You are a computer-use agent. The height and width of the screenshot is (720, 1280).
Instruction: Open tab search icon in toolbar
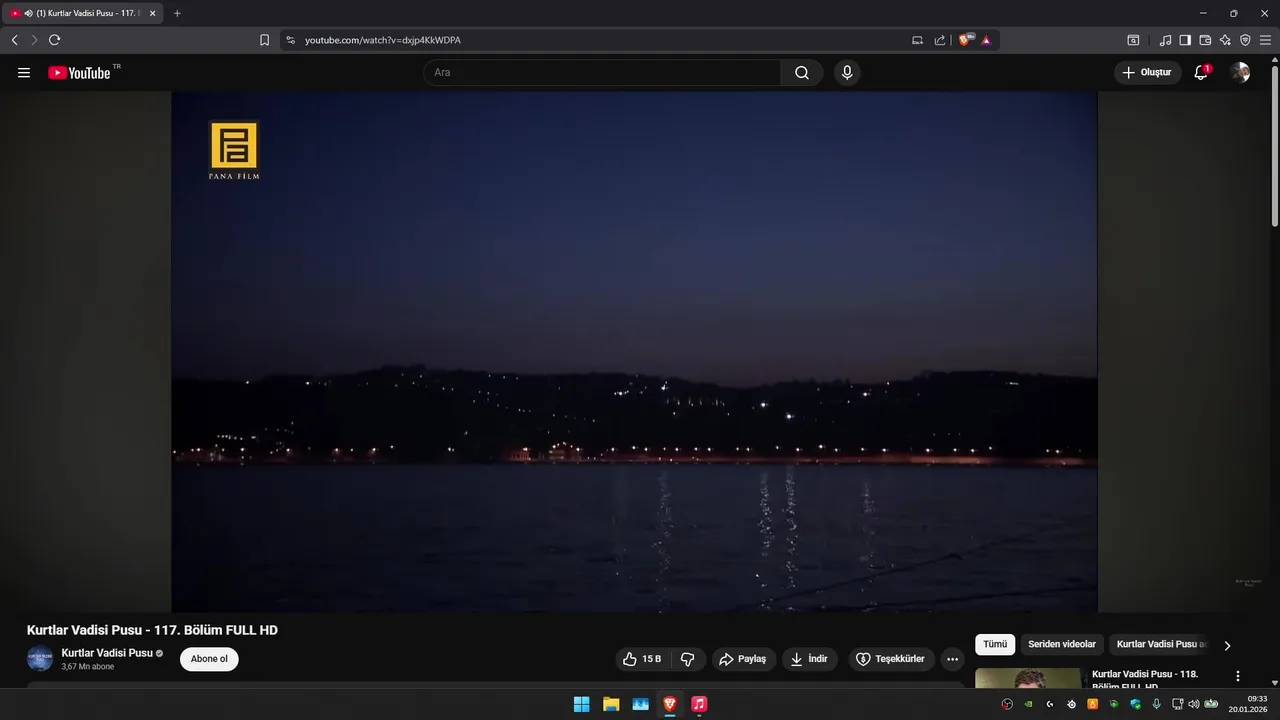click(1133, 40)
